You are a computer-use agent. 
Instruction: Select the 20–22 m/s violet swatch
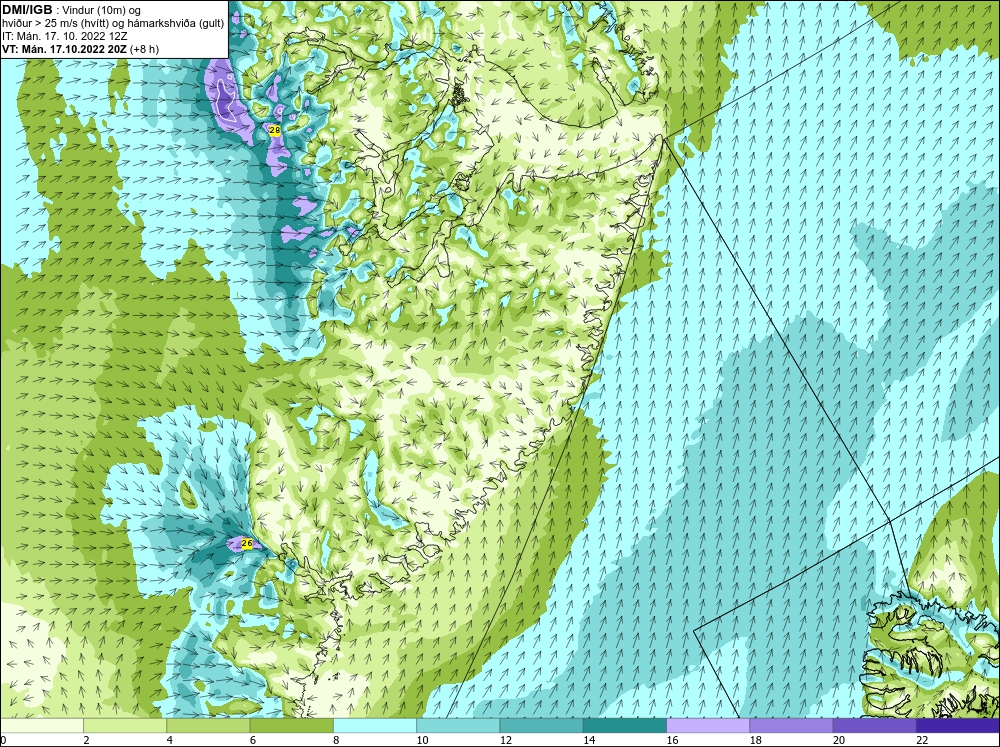click(874, 725)
